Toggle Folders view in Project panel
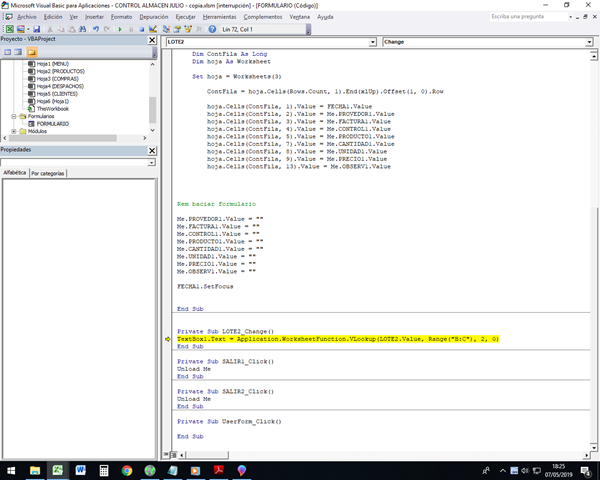600x480 pixels. [33, 51]
